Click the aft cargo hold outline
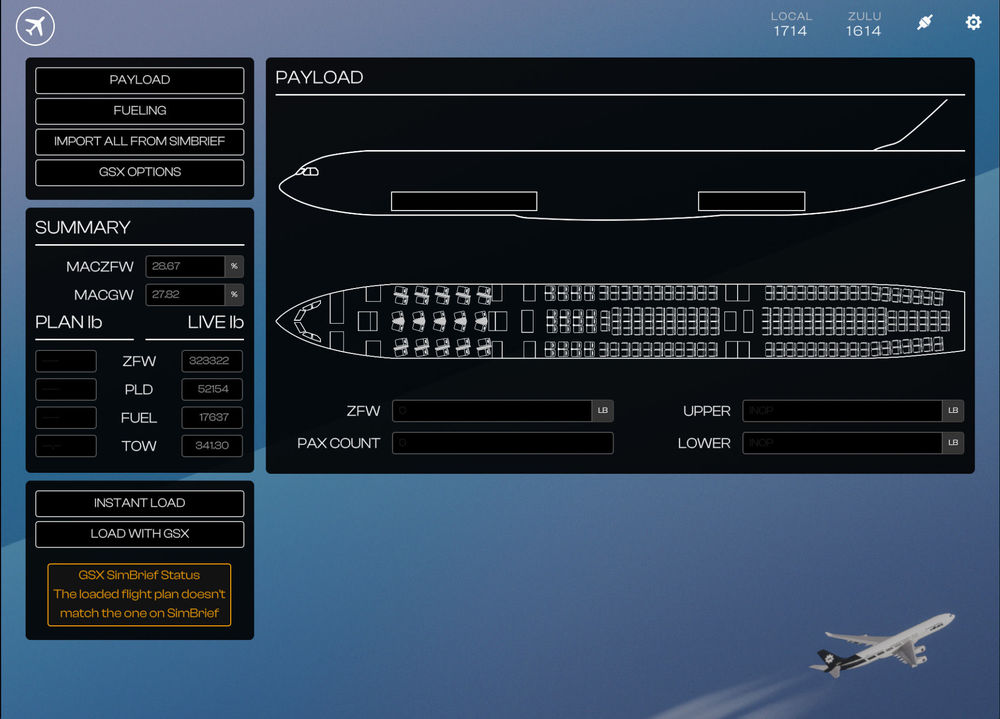Viewport: 1000px width, 719px height. (751, 201)
